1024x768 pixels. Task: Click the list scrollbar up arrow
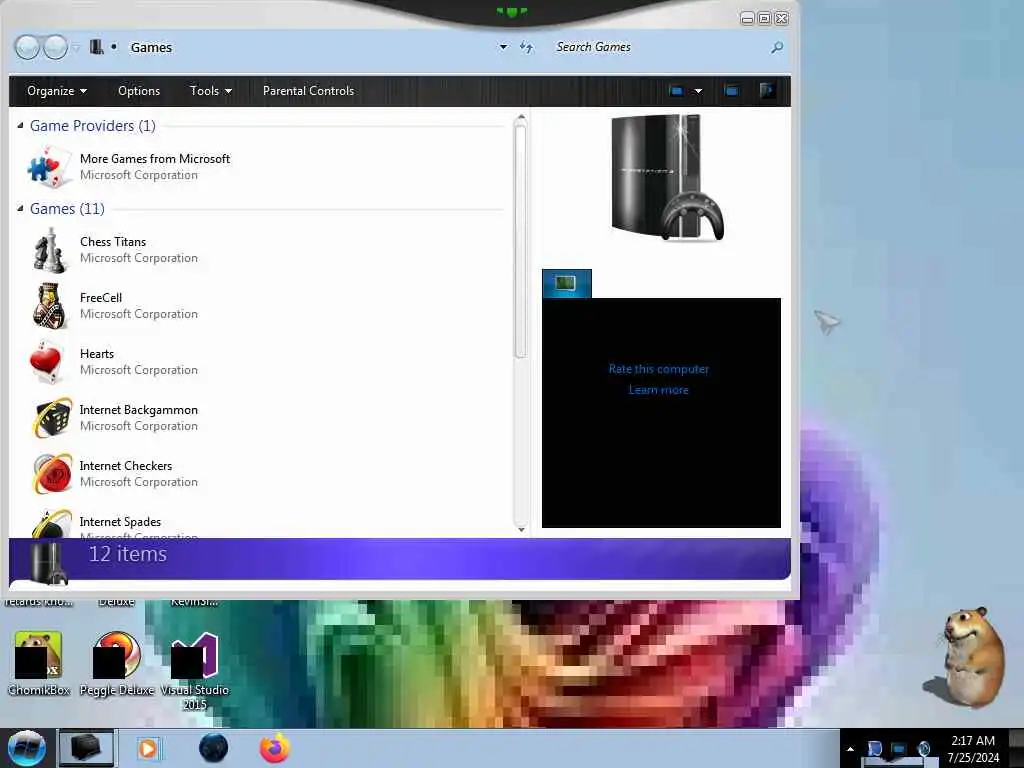click(520, 118)
